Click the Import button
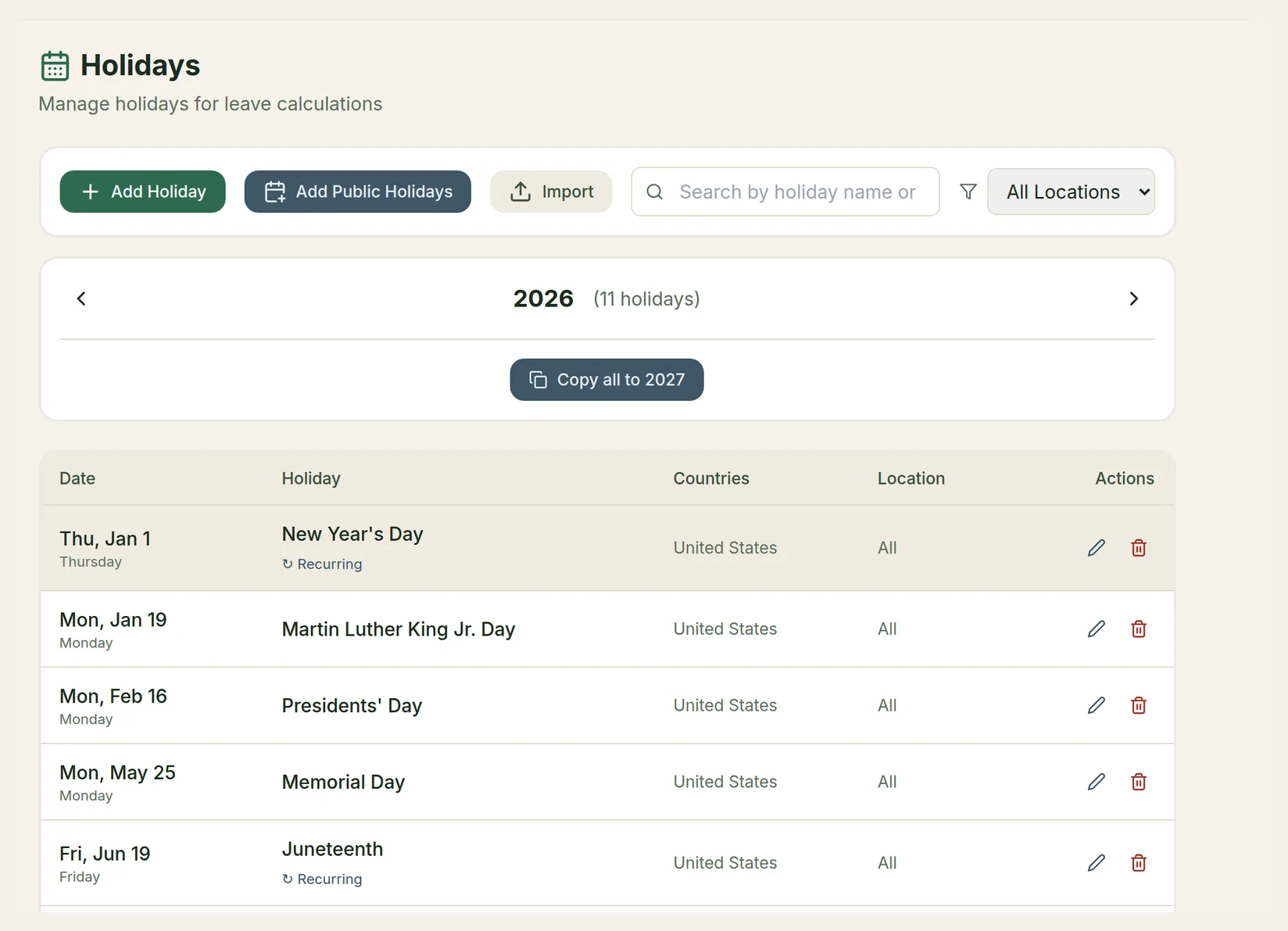 click(x=551, y=192)
